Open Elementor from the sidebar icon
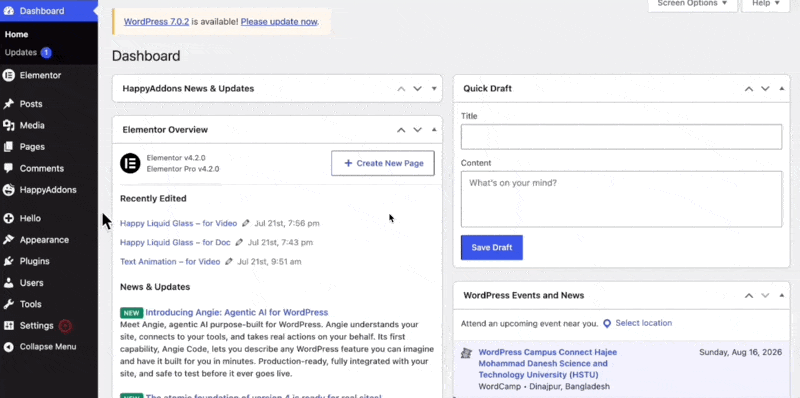The image size is (800, 398). 8,76
